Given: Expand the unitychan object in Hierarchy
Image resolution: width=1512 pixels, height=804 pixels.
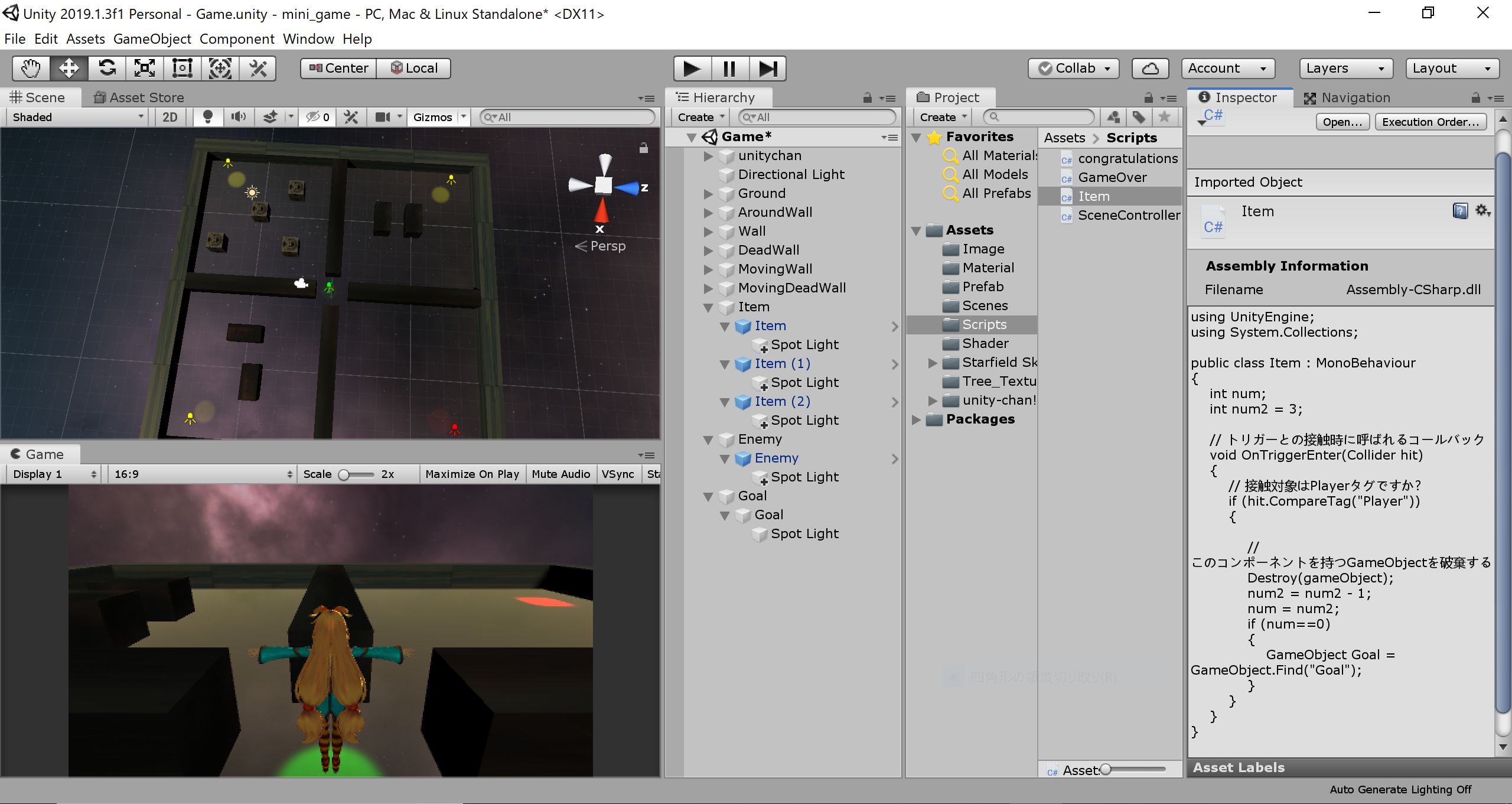Looking at the screenshot, I should [x=708, y=155].
